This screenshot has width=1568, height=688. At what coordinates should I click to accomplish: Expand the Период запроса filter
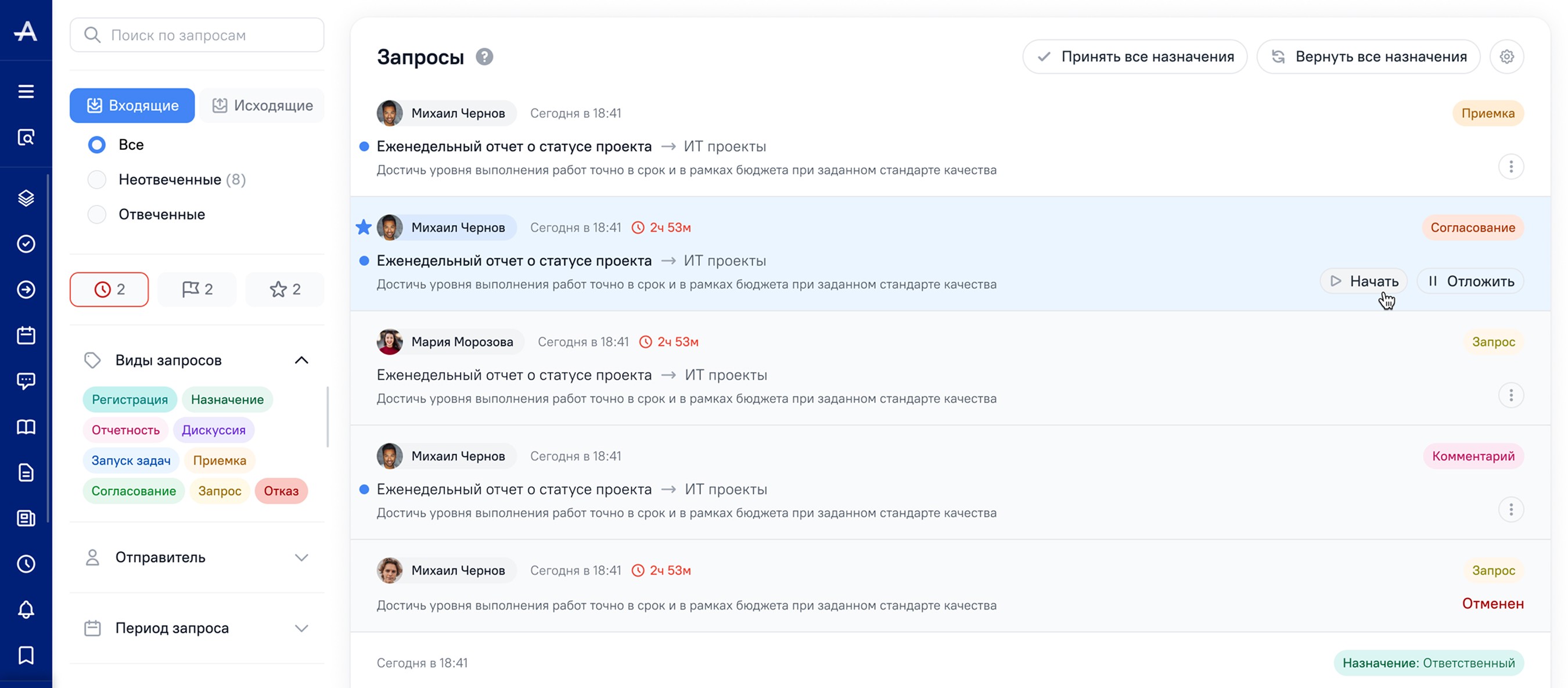(x=301, y=628)
